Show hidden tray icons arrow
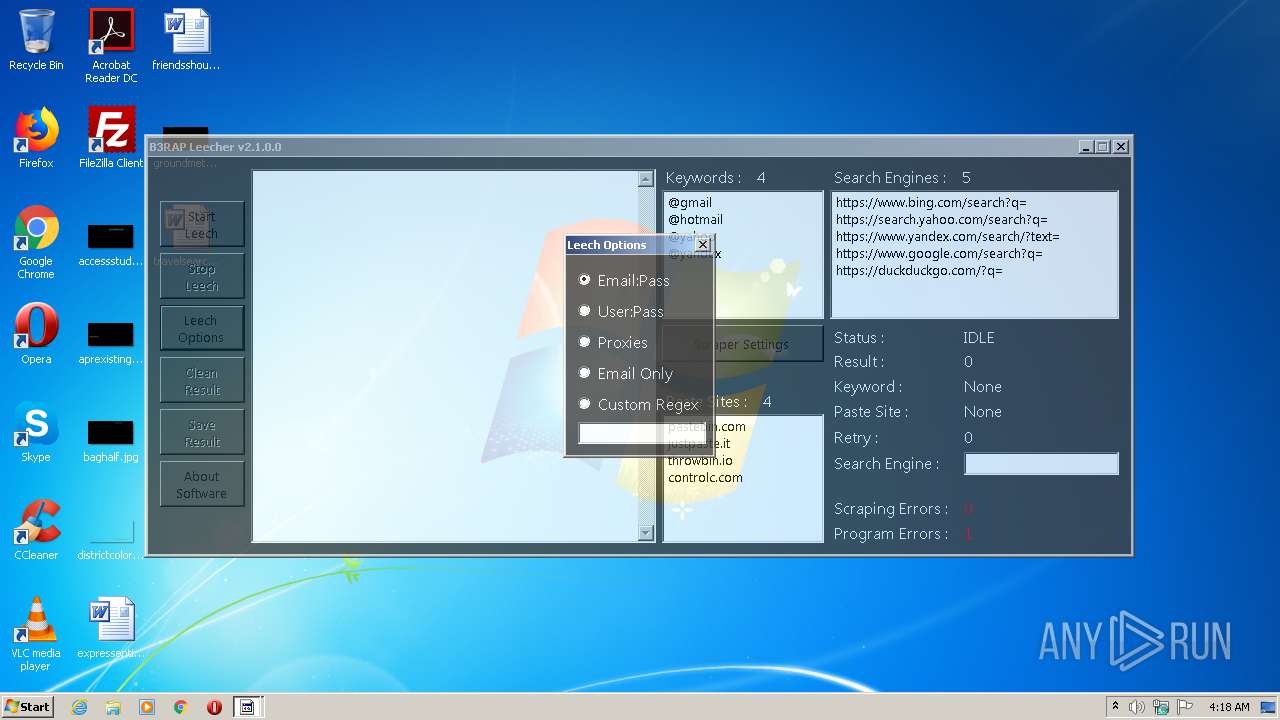The height and width of the screenshot is (720, 1280). tap(1115, 707)
